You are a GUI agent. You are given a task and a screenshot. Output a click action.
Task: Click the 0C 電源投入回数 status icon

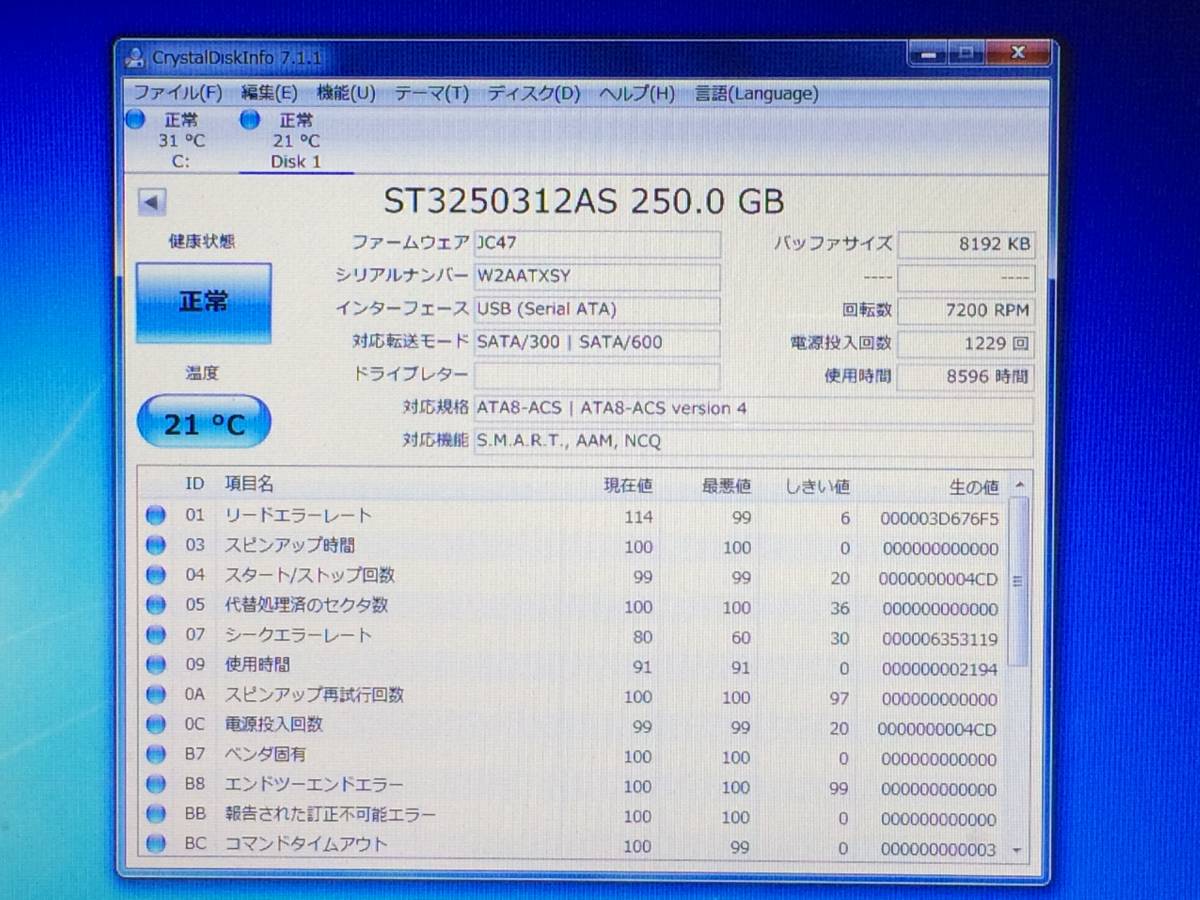(155, 725)
